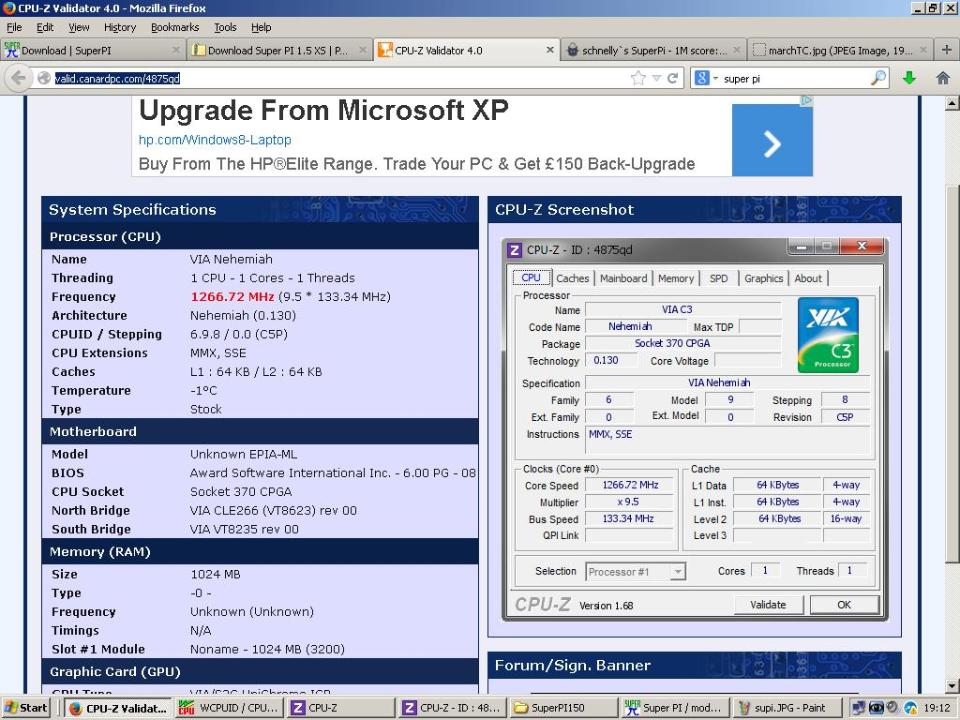Switch to CPU-Z - ID taskbar window
The image size is (960, 720).
452,708
